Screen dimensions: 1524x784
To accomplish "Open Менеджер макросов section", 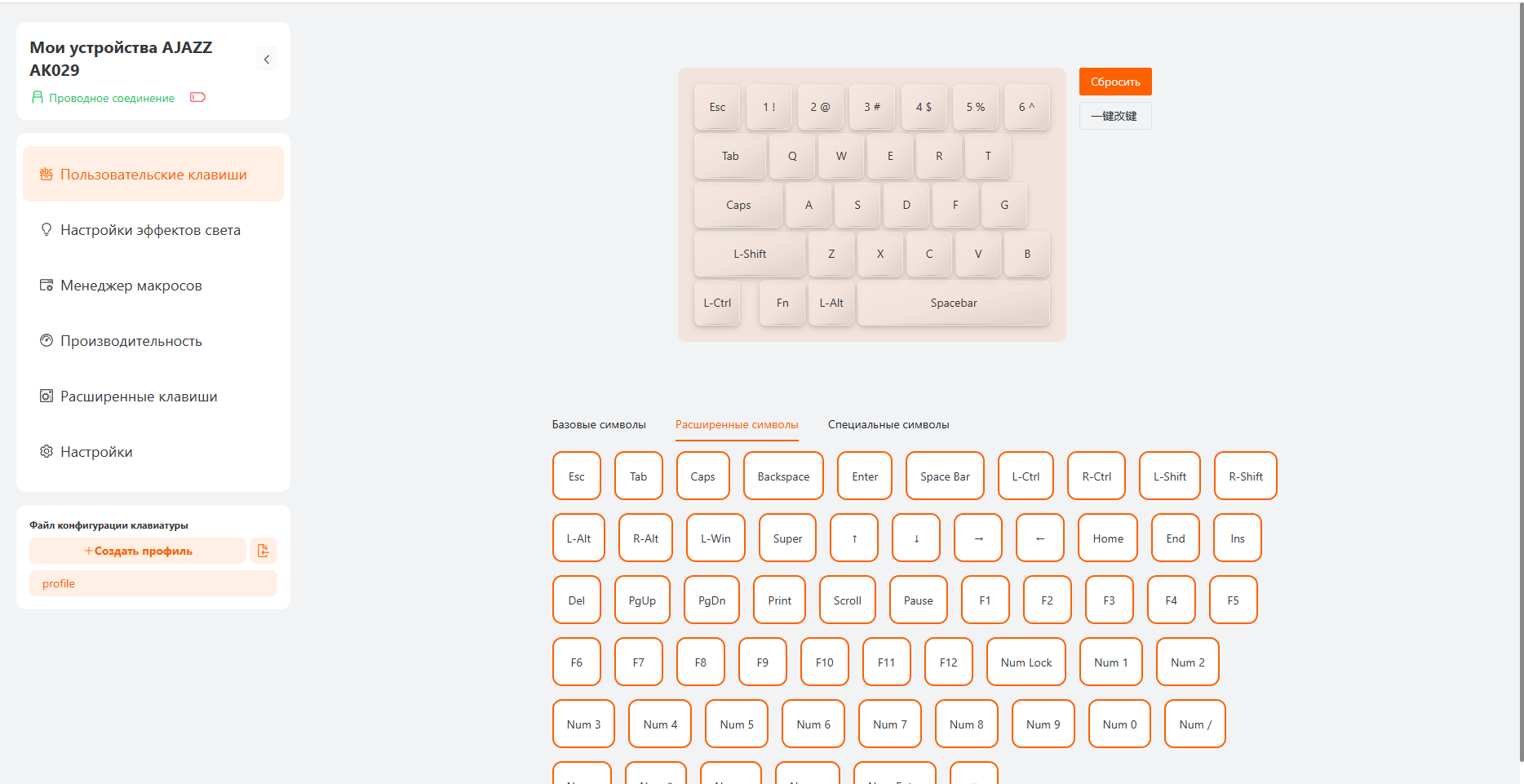I will pyautogui.click(x=153, y=286).
